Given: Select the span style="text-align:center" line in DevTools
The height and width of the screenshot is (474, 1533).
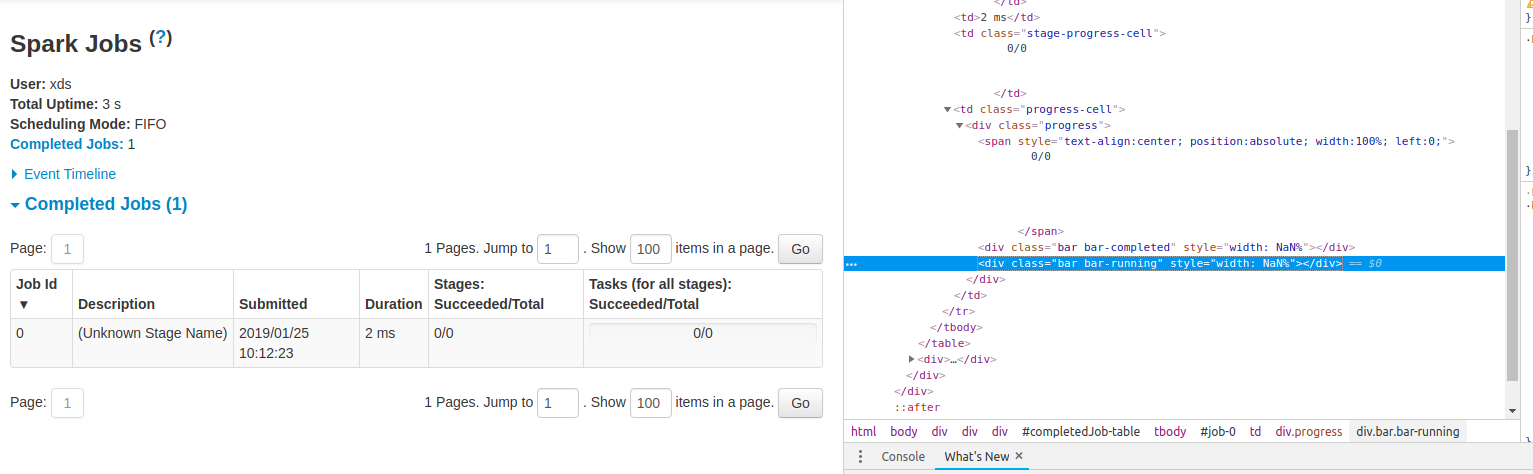Looking at the screenshot, I should click(x=1216, y=141).
